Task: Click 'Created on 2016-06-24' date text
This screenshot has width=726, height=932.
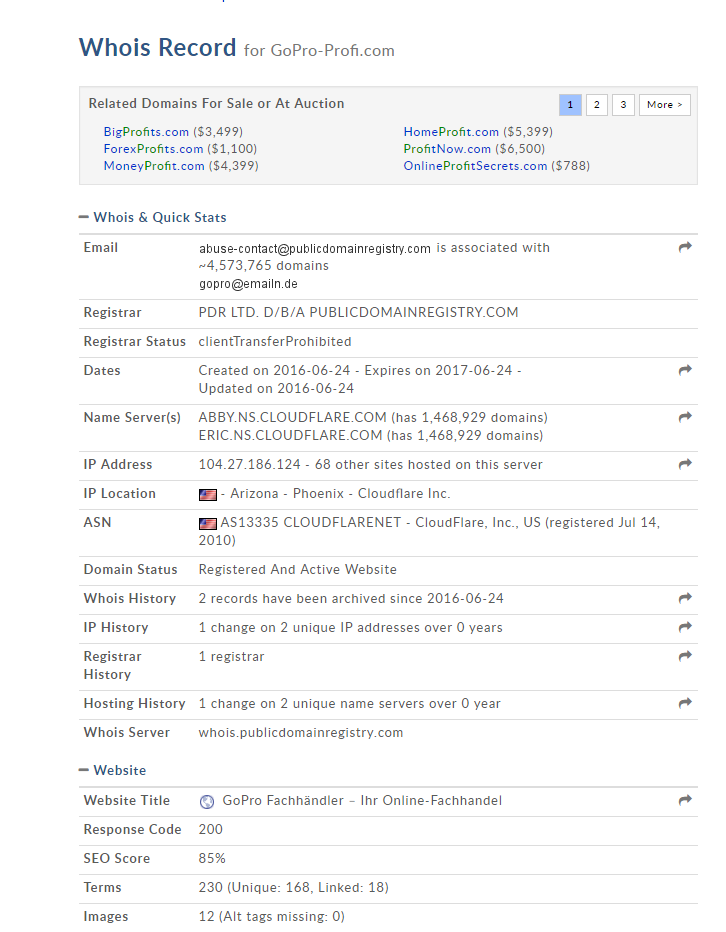Action: tap(274, 371)
